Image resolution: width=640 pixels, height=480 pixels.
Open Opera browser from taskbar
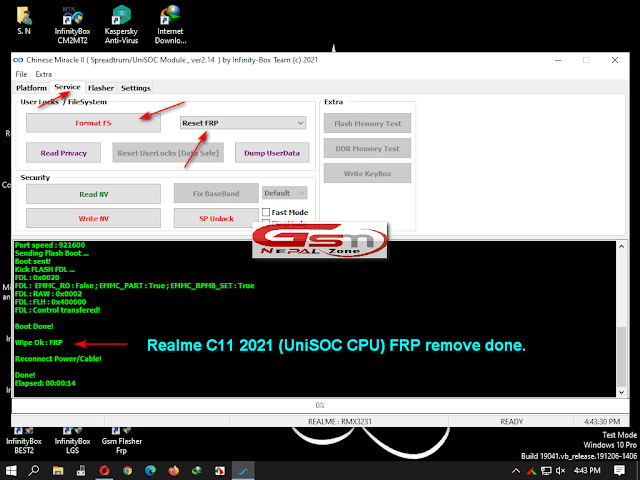click(x=104, y=471)
